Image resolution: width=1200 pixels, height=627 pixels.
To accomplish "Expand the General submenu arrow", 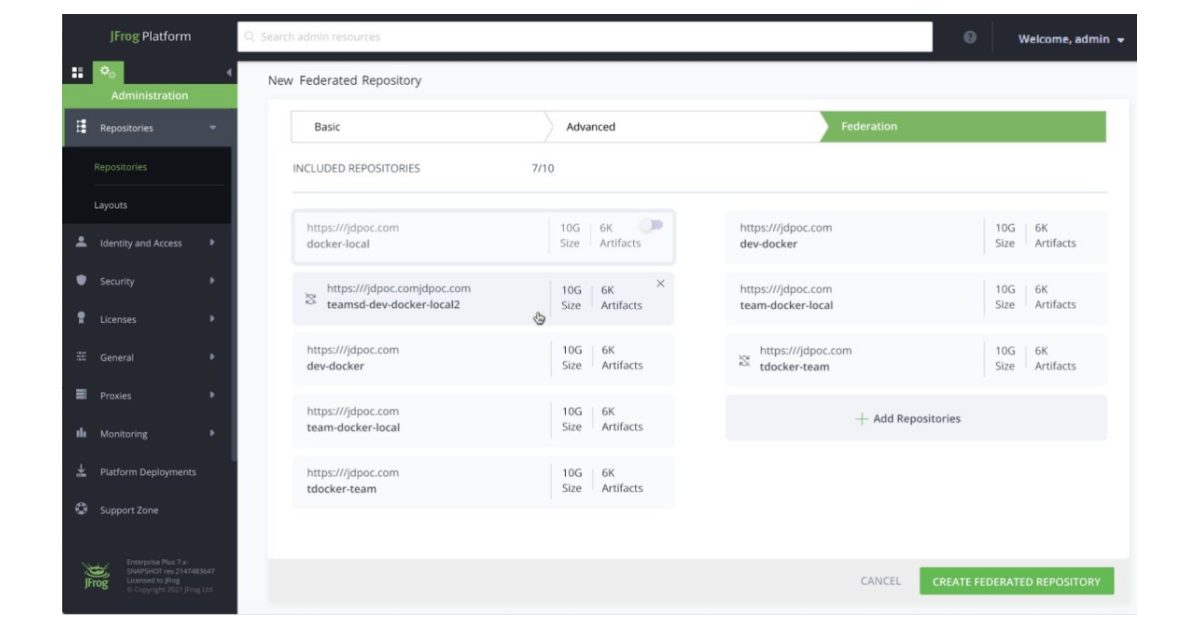I will tap(212, 357).
